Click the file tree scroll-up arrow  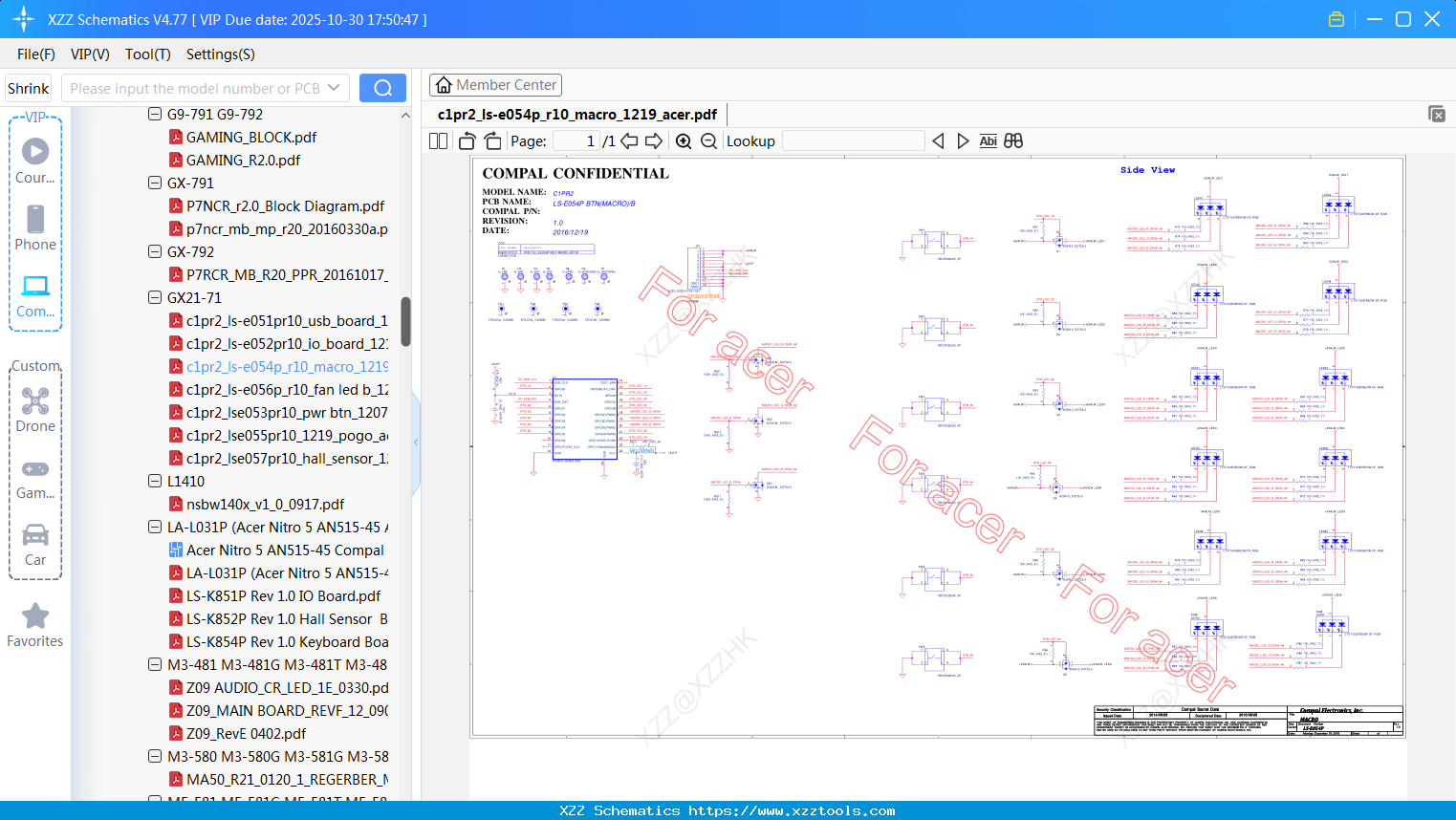[x=405, y=115]
